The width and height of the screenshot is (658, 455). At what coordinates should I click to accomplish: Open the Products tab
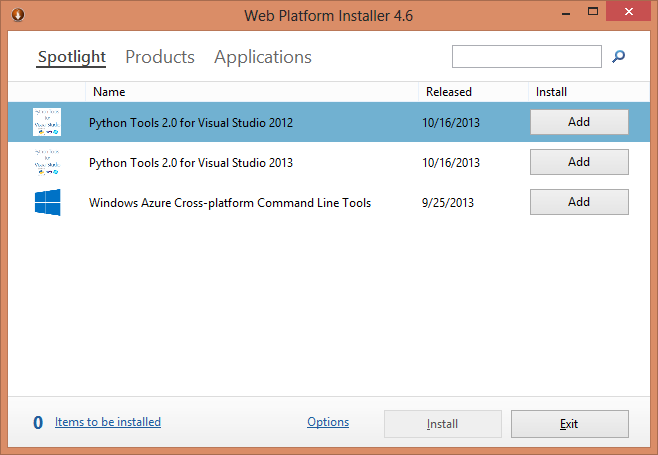click(x=160, y=57)
